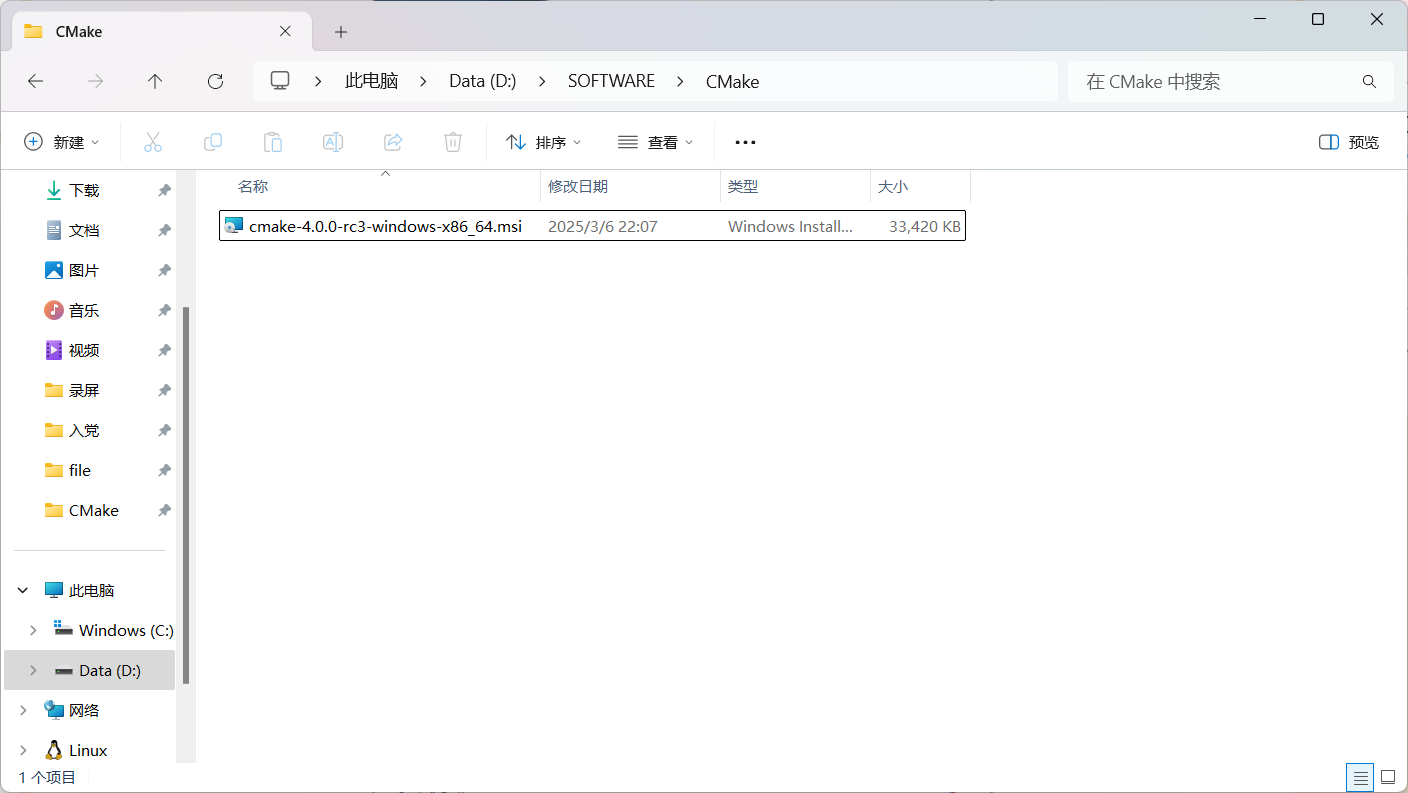
Task: Select 网络 in navigation pane
Action: pos(72,710)
